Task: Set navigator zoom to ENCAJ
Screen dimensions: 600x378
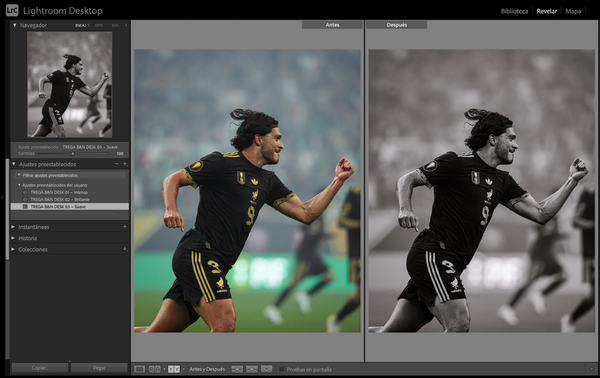Action: tap(80, 25)
